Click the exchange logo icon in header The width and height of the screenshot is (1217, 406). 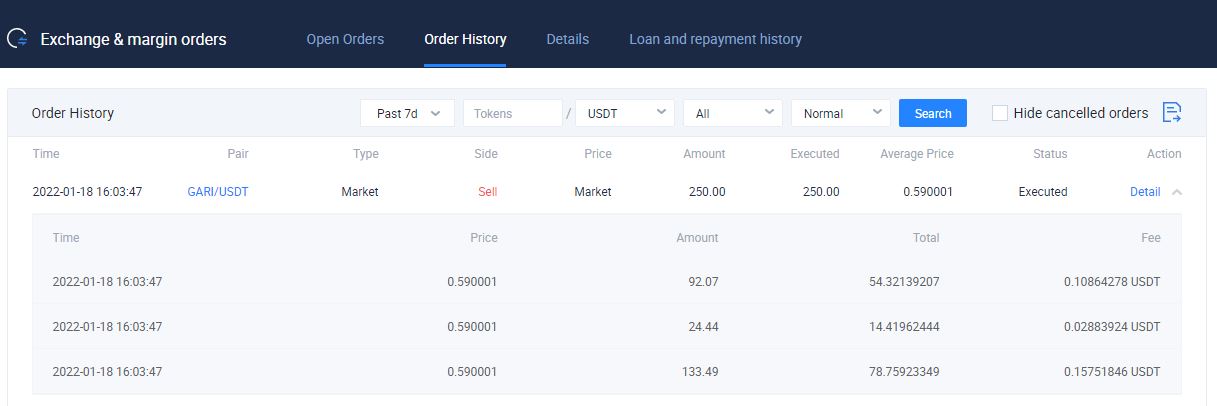[x=17, y=40]
